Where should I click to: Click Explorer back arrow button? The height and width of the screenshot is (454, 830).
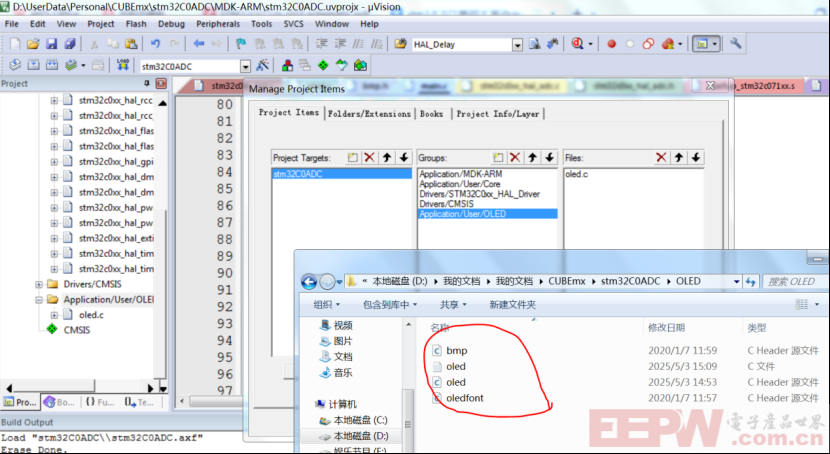309,282
